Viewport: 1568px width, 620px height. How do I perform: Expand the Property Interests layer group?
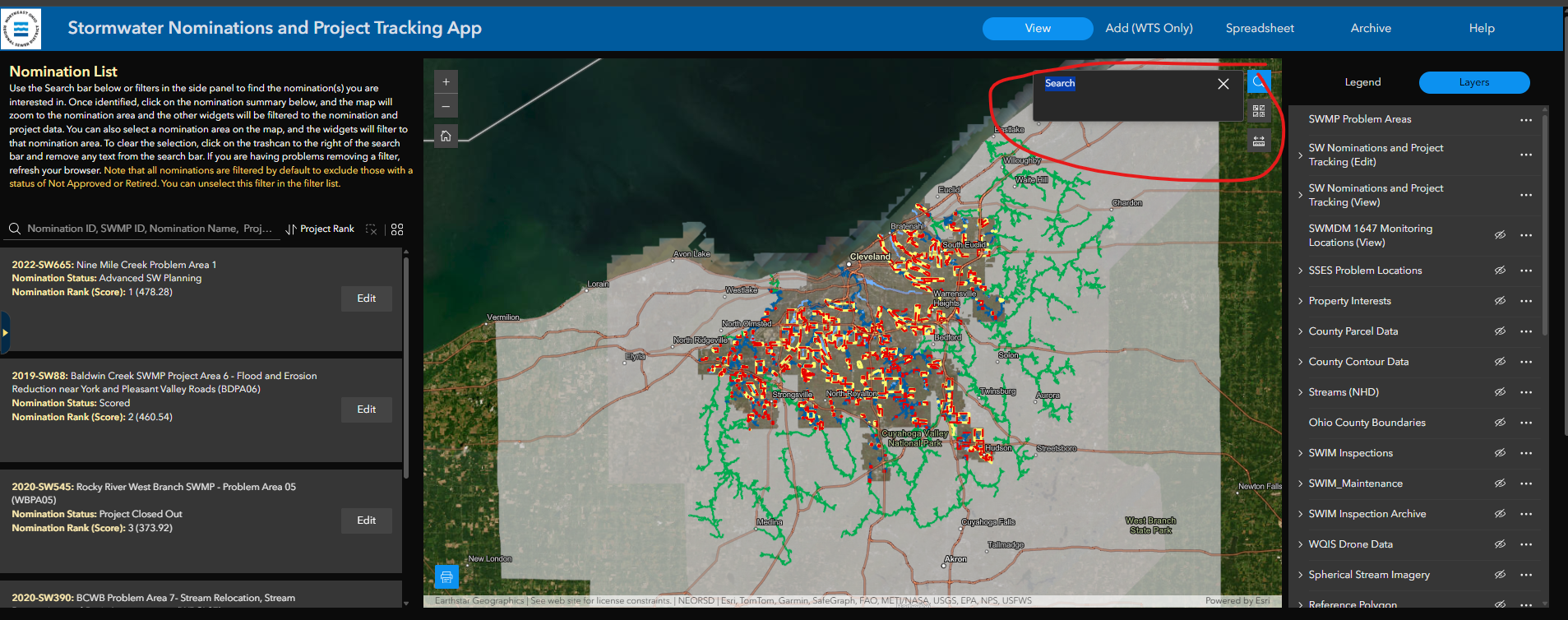[1300, 301]
